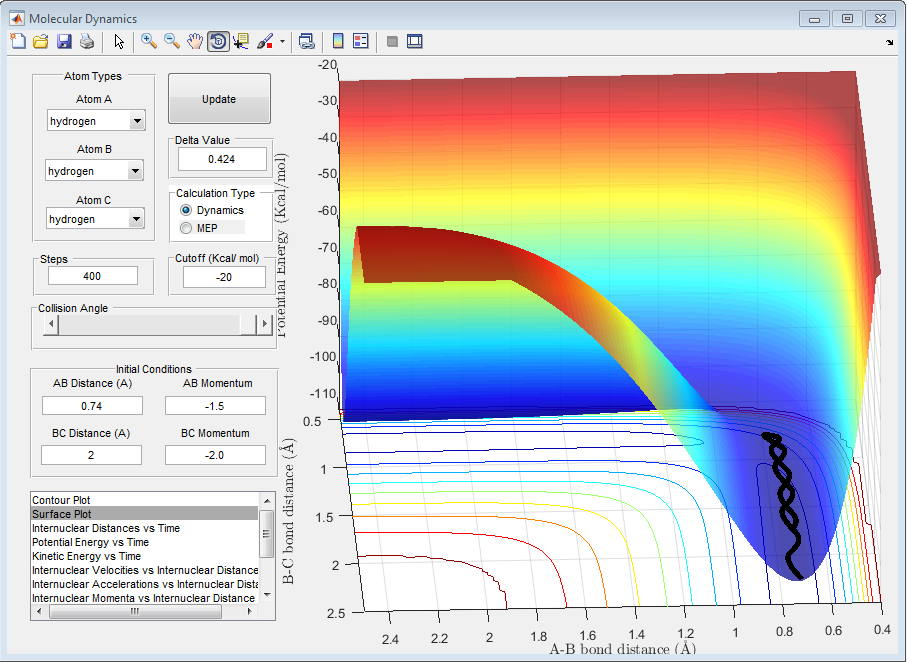Print the figure
Viewport: 907px width, 662px height.
87,41
